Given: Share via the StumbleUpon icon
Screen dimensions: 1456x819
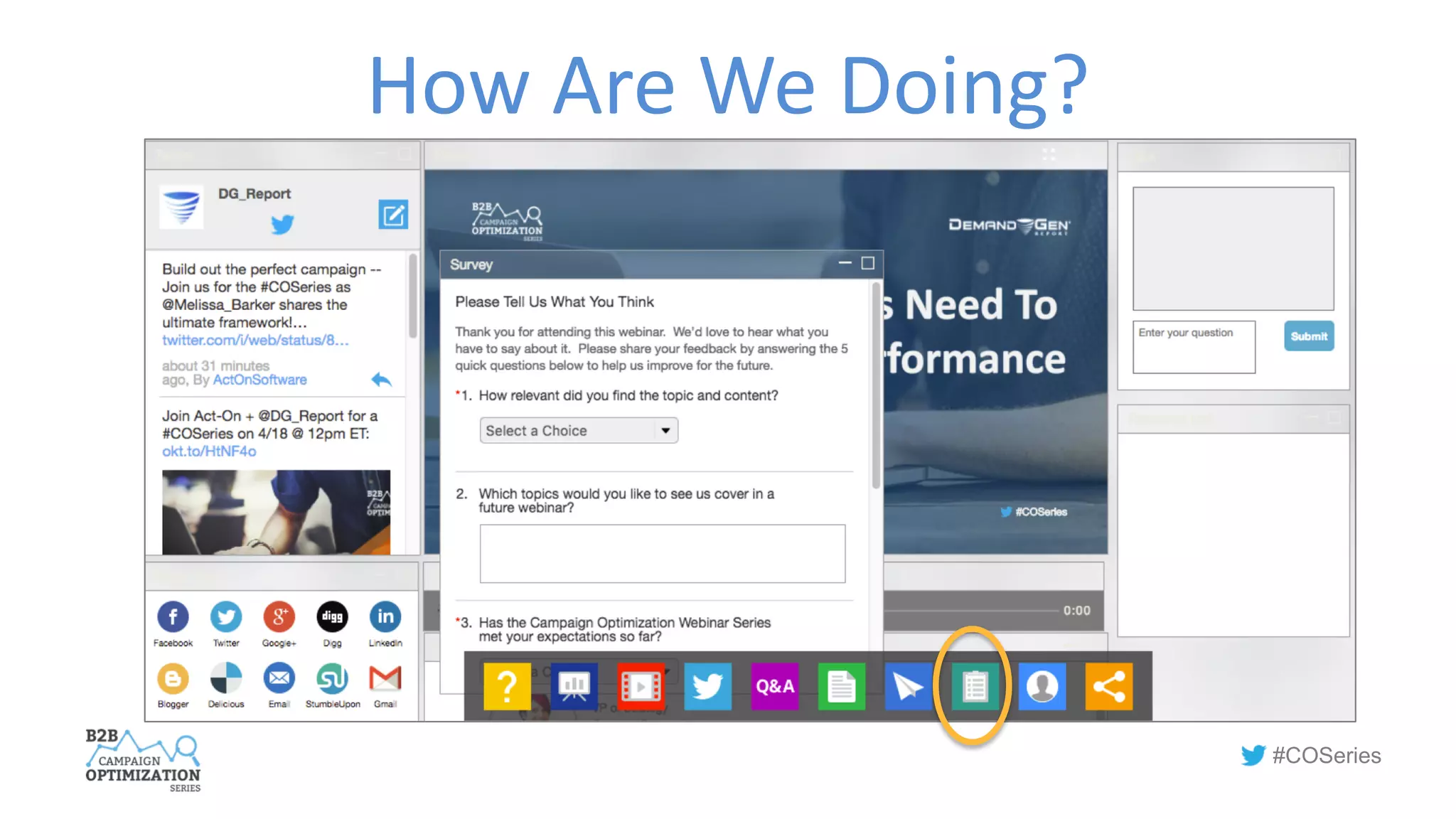Looking at the screenshot, I should pyautogui.click(x=332, y=679).
